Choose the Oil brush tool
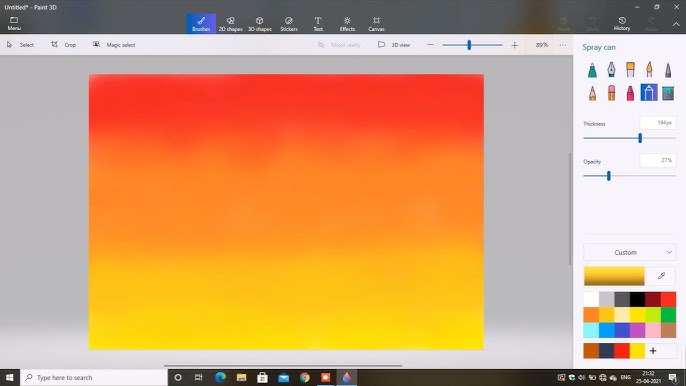Viewport: 686px width, 386px height. 630,70
